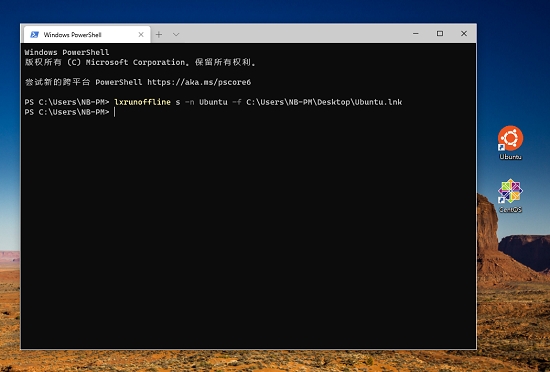
Task: Click the Ubuntu argument in the command
Action: [x=213, y=102]
